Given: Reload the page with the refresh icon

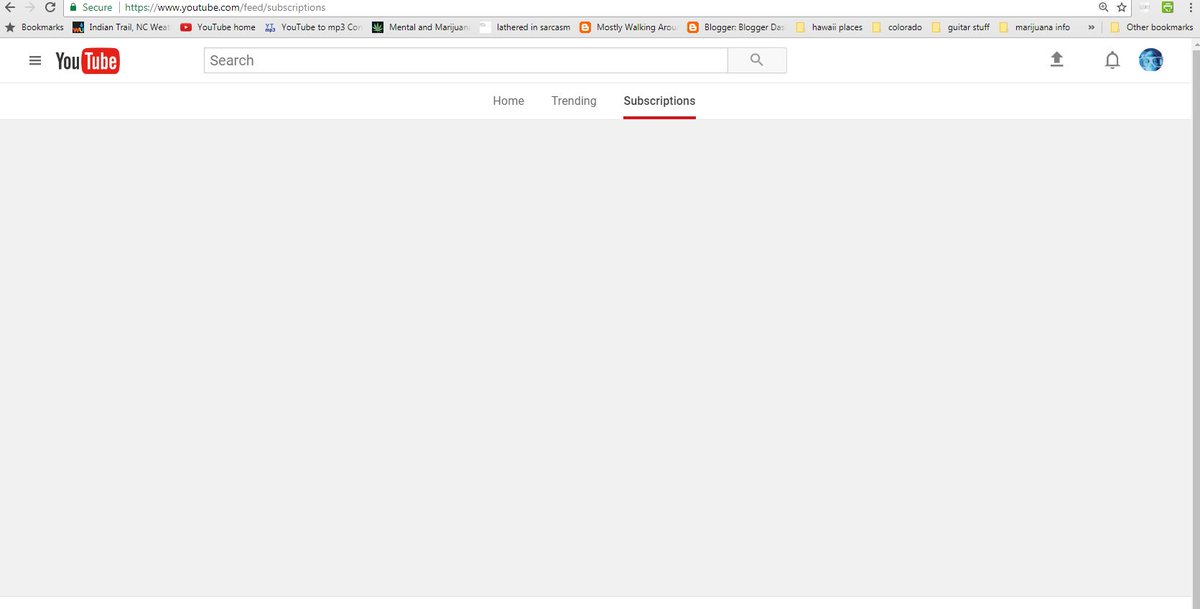Looking at the screenshot, I should tap(50, 7).
